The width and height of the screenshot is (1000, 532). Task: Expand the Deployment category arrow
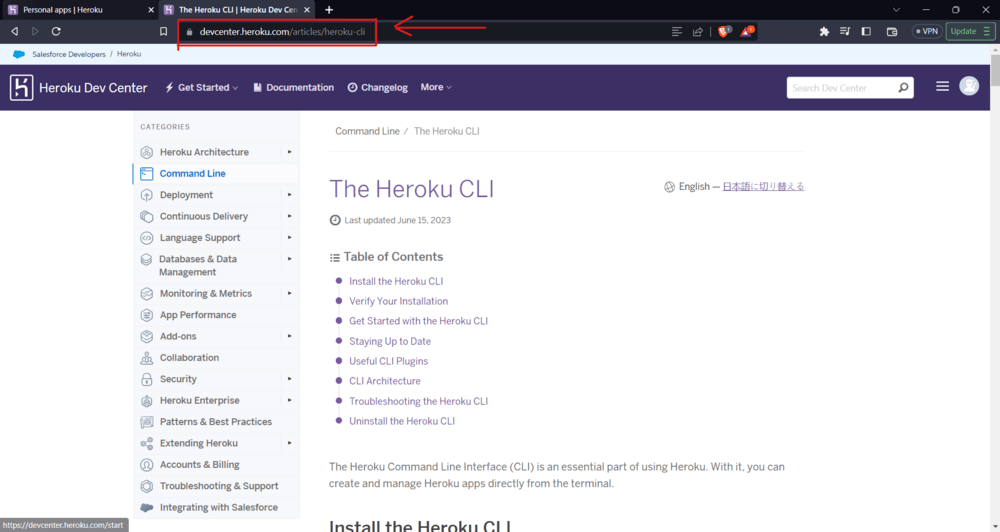290,195
